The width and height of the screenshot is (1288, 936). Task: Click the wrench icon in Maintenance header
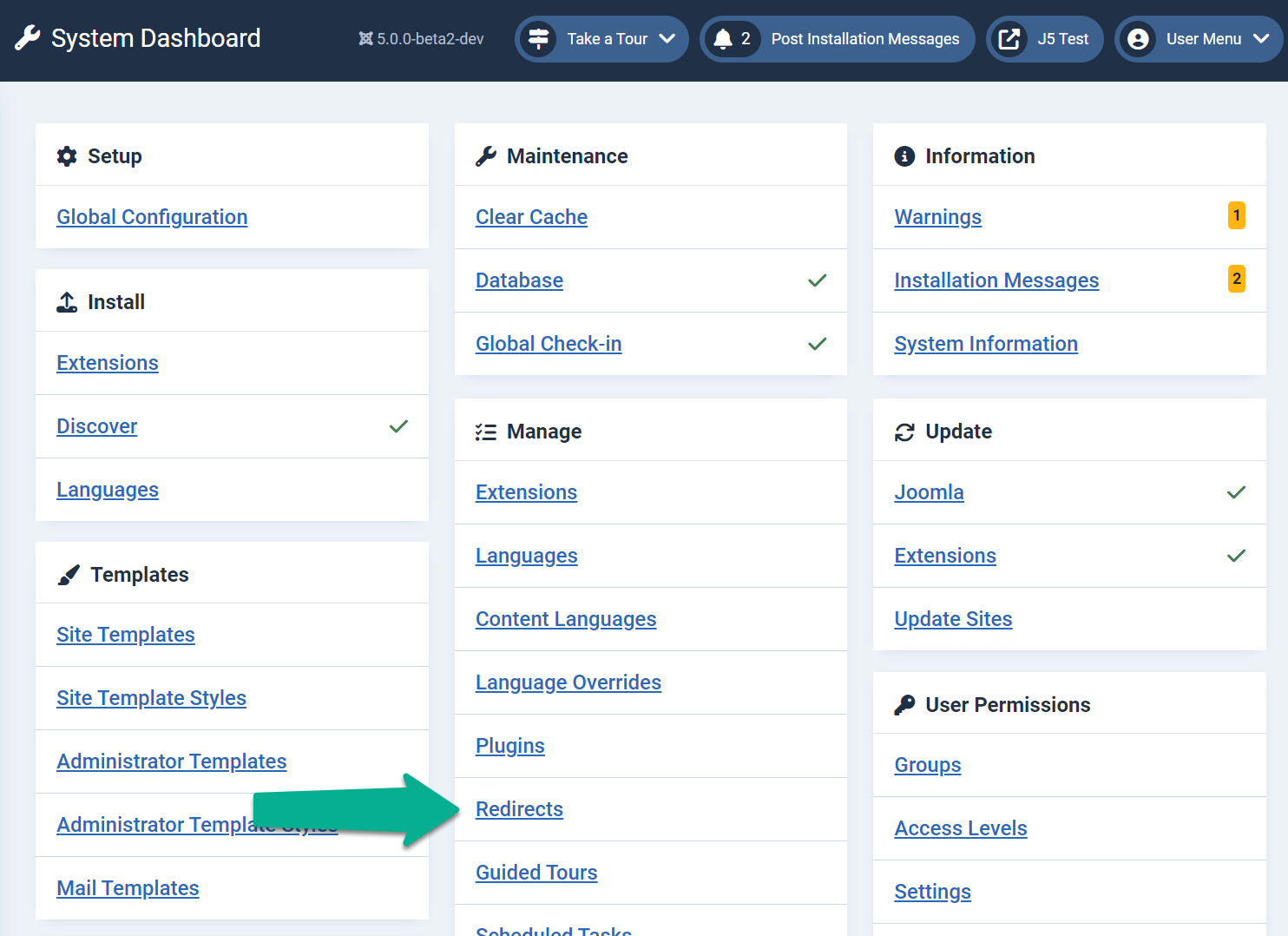point(486,156)
